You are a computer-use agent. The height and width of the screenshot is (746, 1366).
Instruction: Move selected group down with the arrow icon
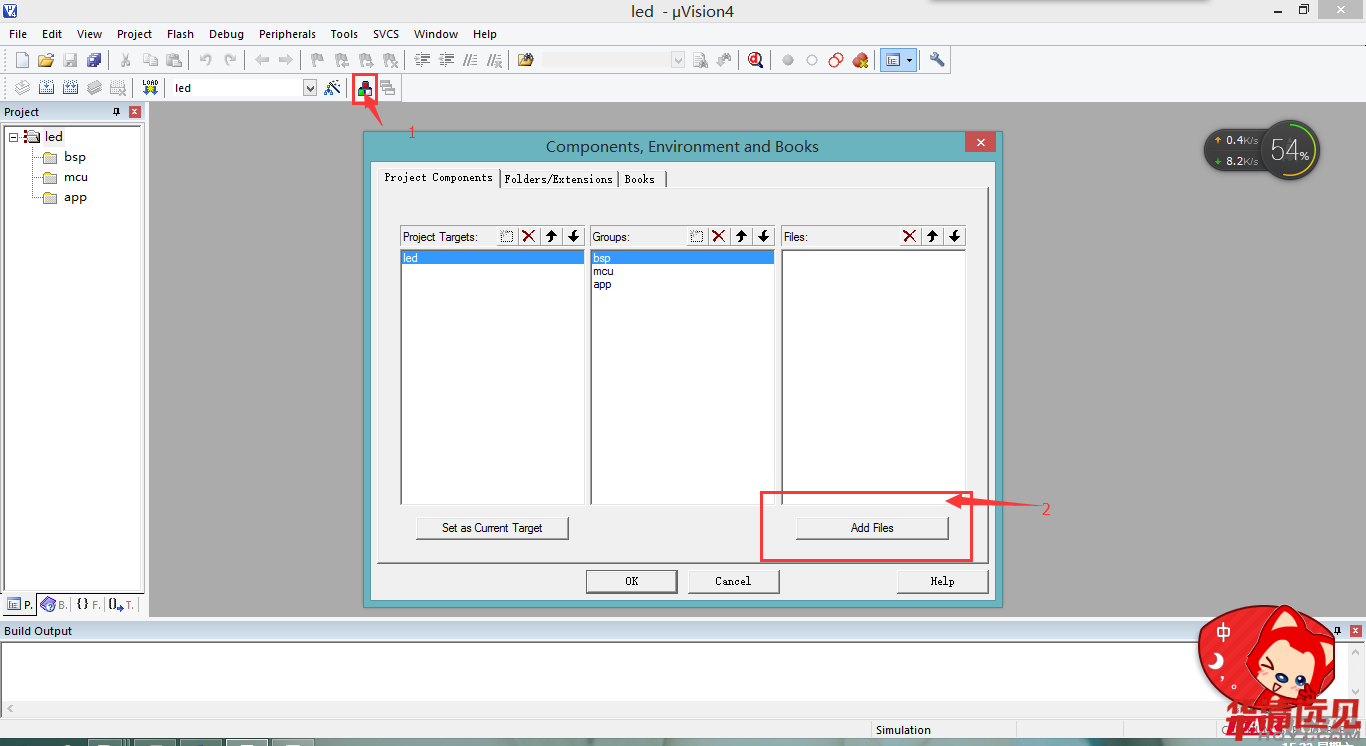pos(764,237)
